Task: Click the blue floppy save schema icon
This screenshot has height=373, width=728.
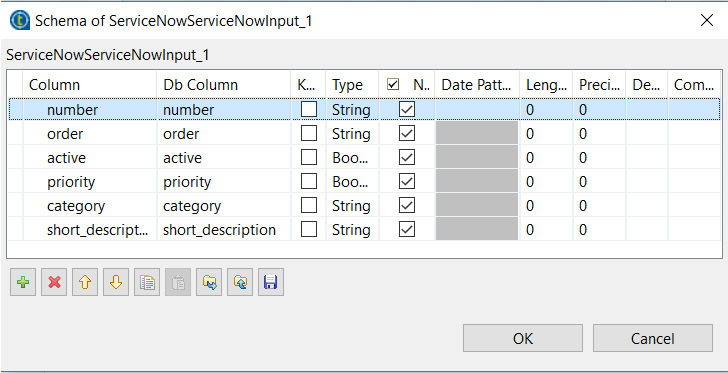Action: [271, 282]
